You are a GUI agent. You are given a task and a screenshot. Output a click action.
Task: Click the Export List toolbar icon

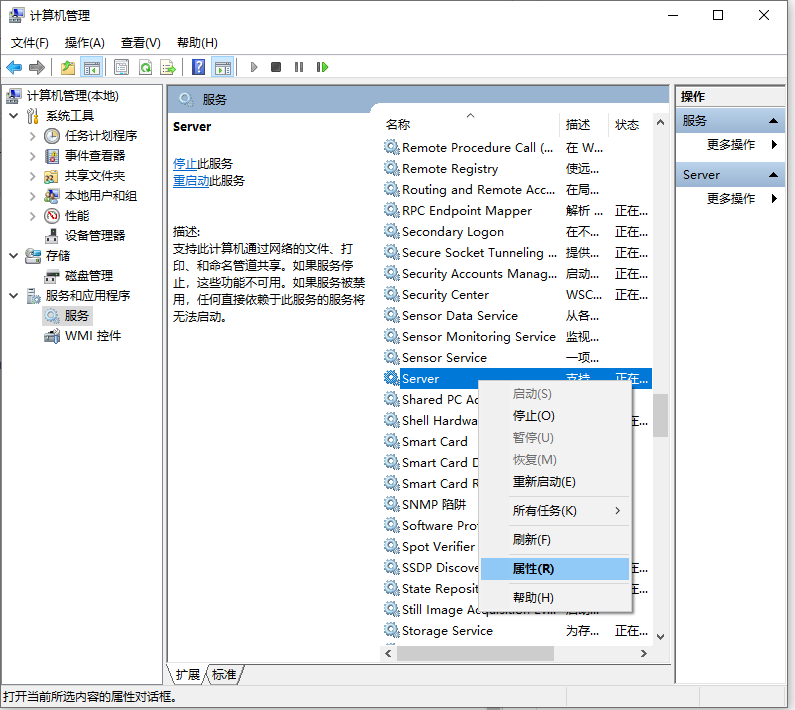[x=168, y=67]
